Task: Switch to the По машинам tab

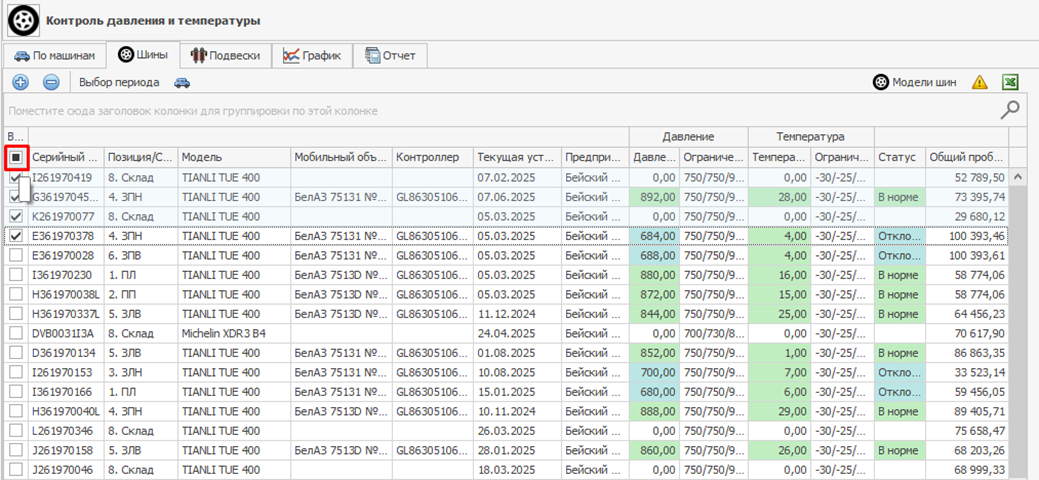Action: click(55, 55)
